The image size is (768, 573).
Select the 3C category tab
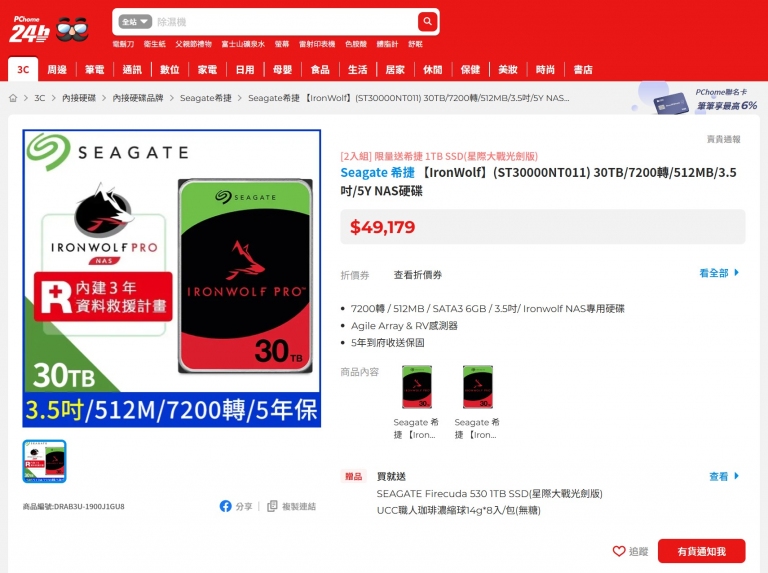point(23,70)
